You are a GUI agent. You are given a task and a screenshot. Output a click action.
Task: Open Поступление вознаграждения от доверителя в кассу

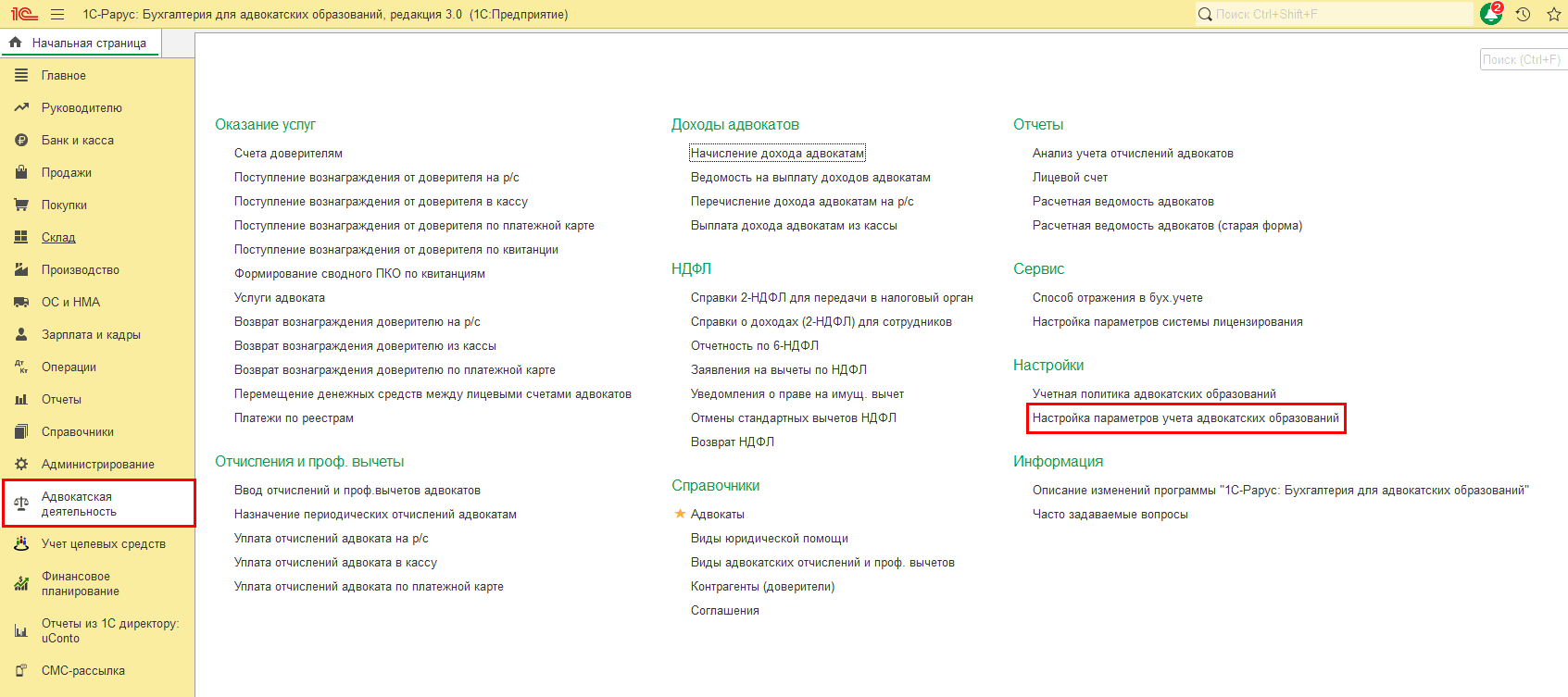click(381, 201)
